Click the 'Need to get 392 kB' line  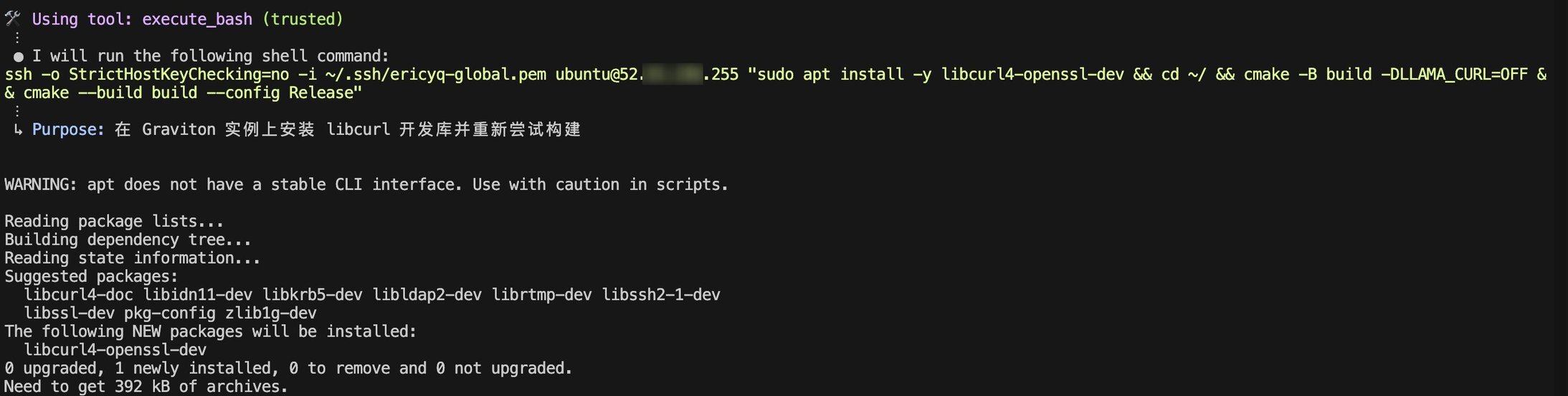pyautogui.click(x=146, y=387)
